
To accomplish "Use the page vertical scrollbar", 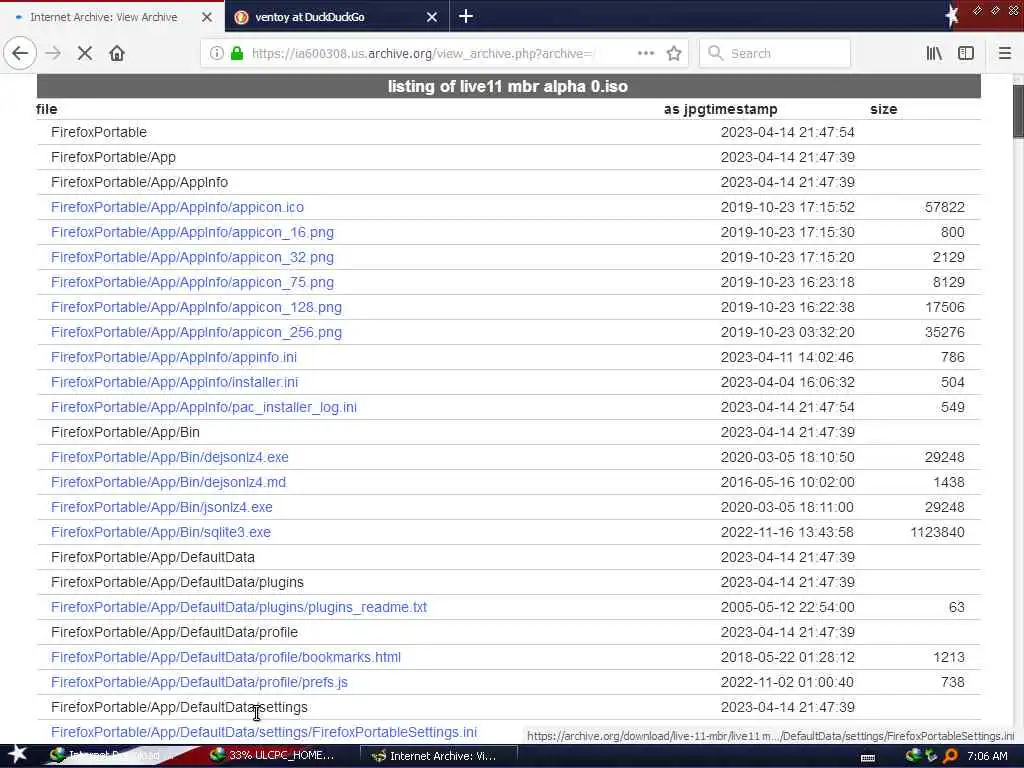I will point(1018,111).
